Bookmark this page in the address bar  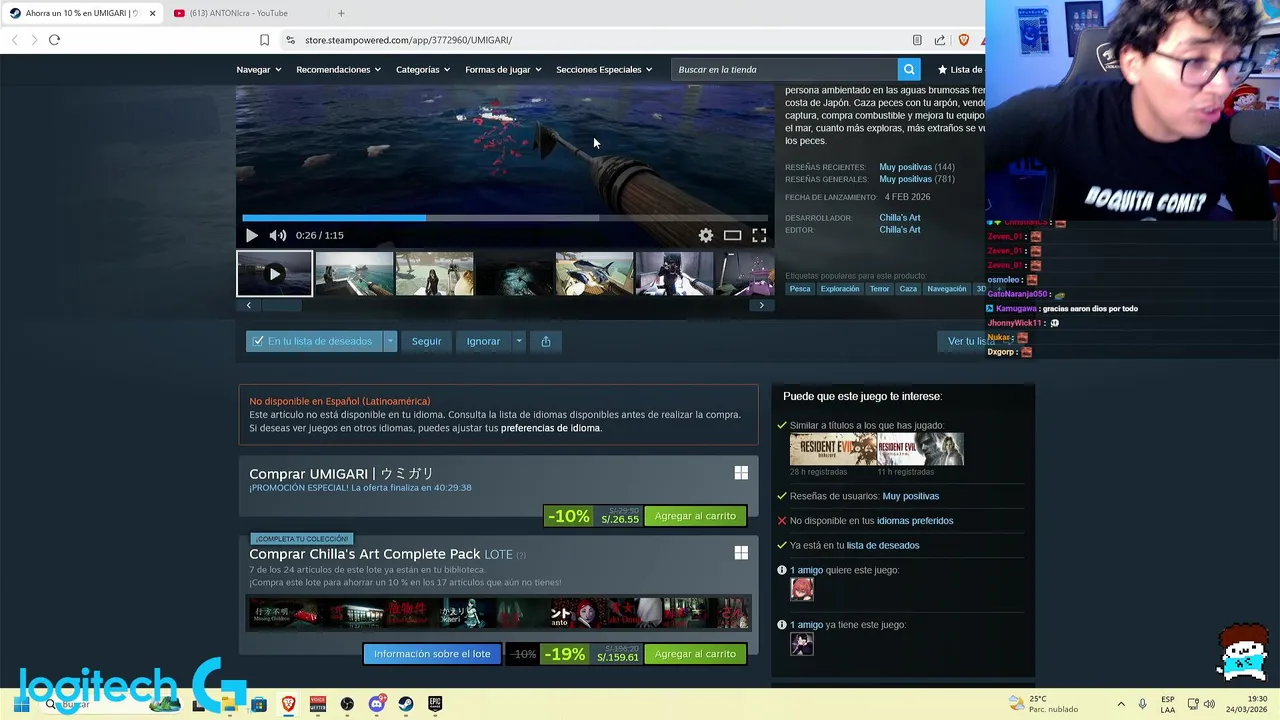(x=264, y=40)
